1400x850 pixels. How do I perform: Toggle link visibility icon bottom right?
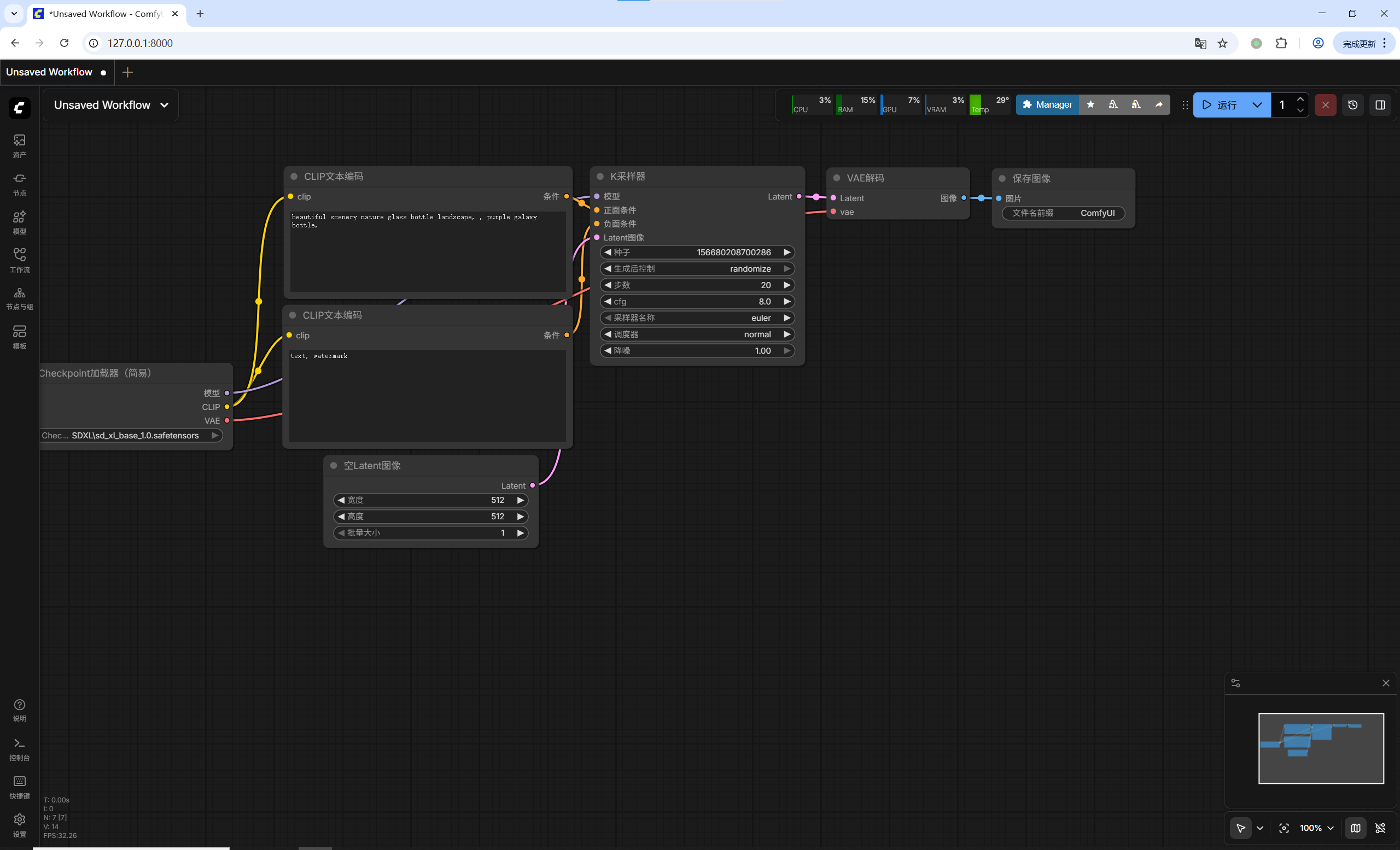point(1380,828)
